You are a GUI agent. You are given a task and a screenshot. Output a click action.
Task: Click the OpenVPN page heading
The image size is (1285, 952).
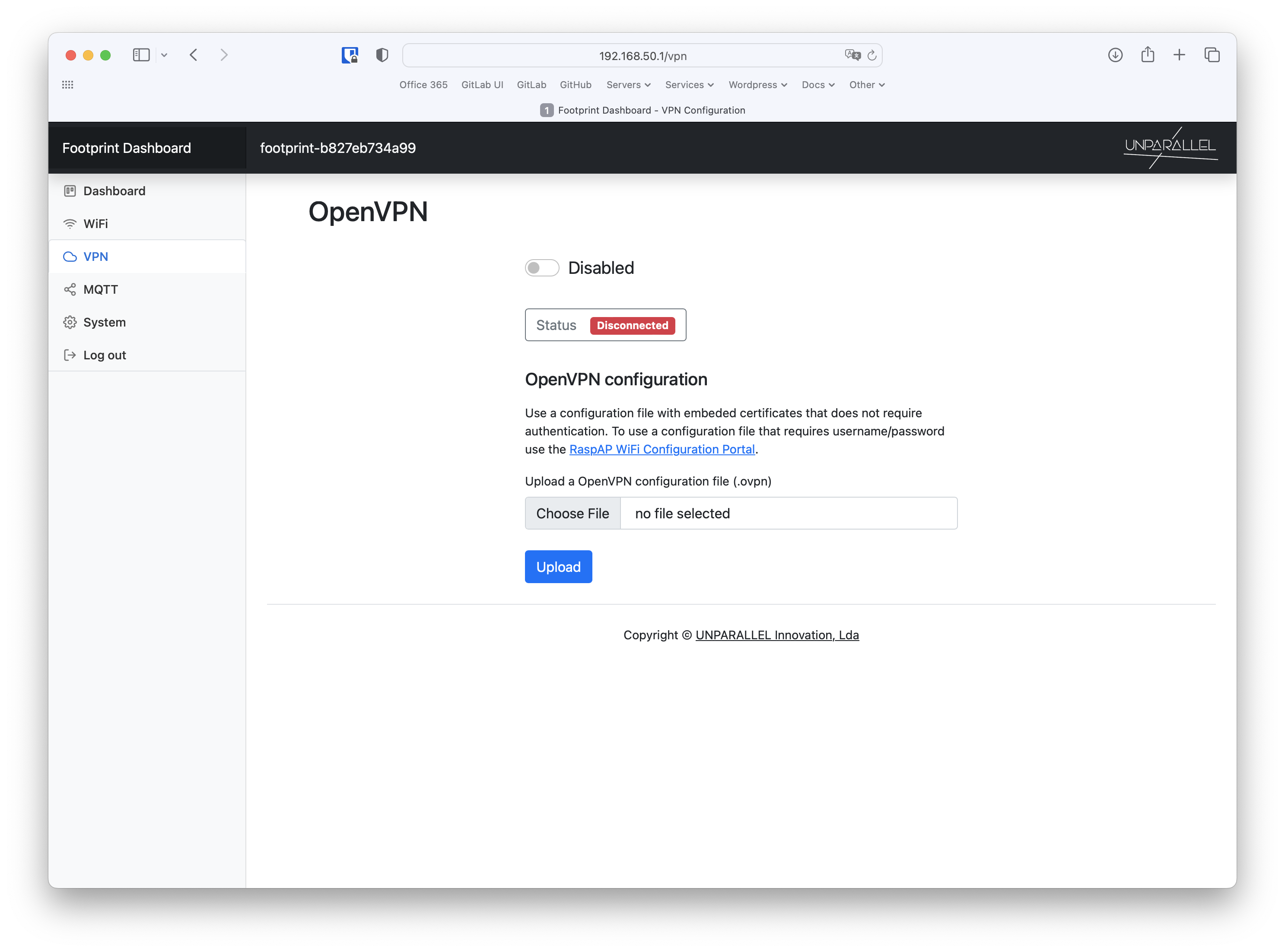tap(368, 212)
